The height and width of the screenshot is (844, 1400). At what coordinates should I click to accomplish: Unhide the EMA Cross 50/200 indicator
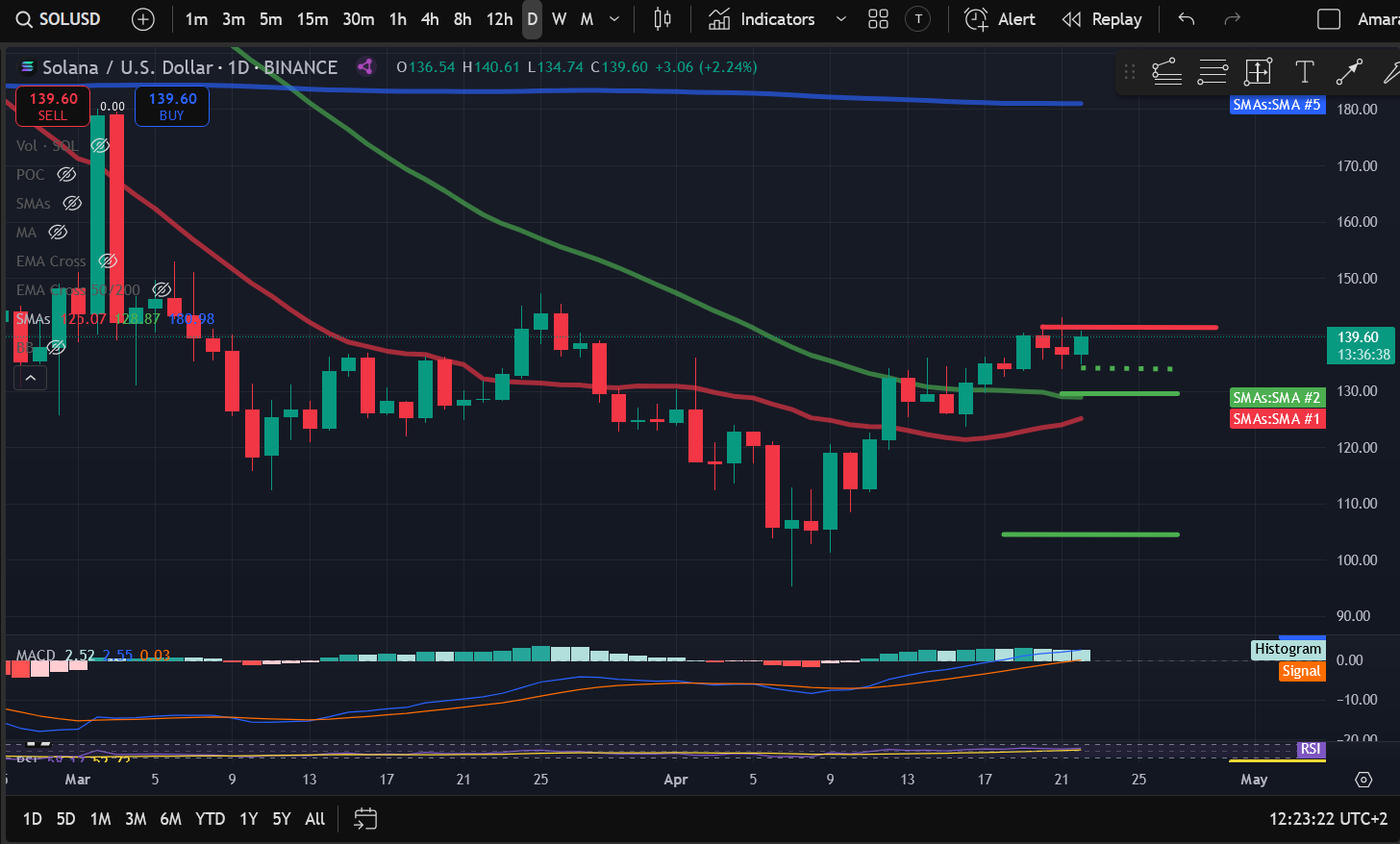(x=162, y=289)
